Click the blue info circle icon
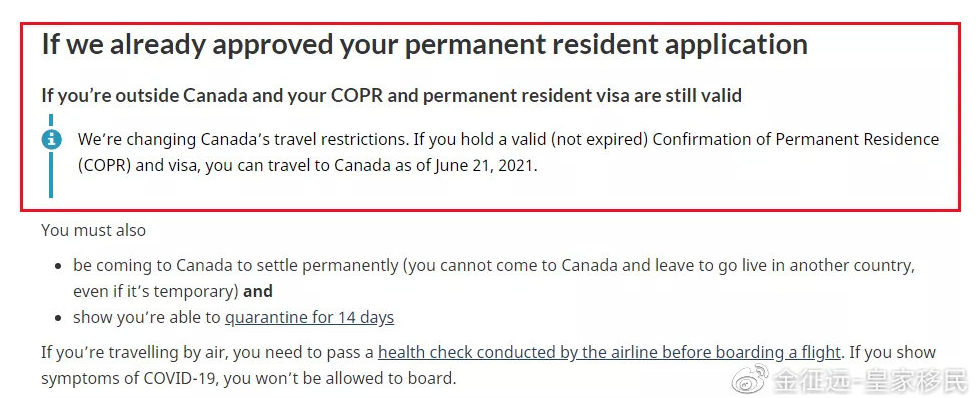This screenshot has height=398, width=978. (x=51, y=140)
